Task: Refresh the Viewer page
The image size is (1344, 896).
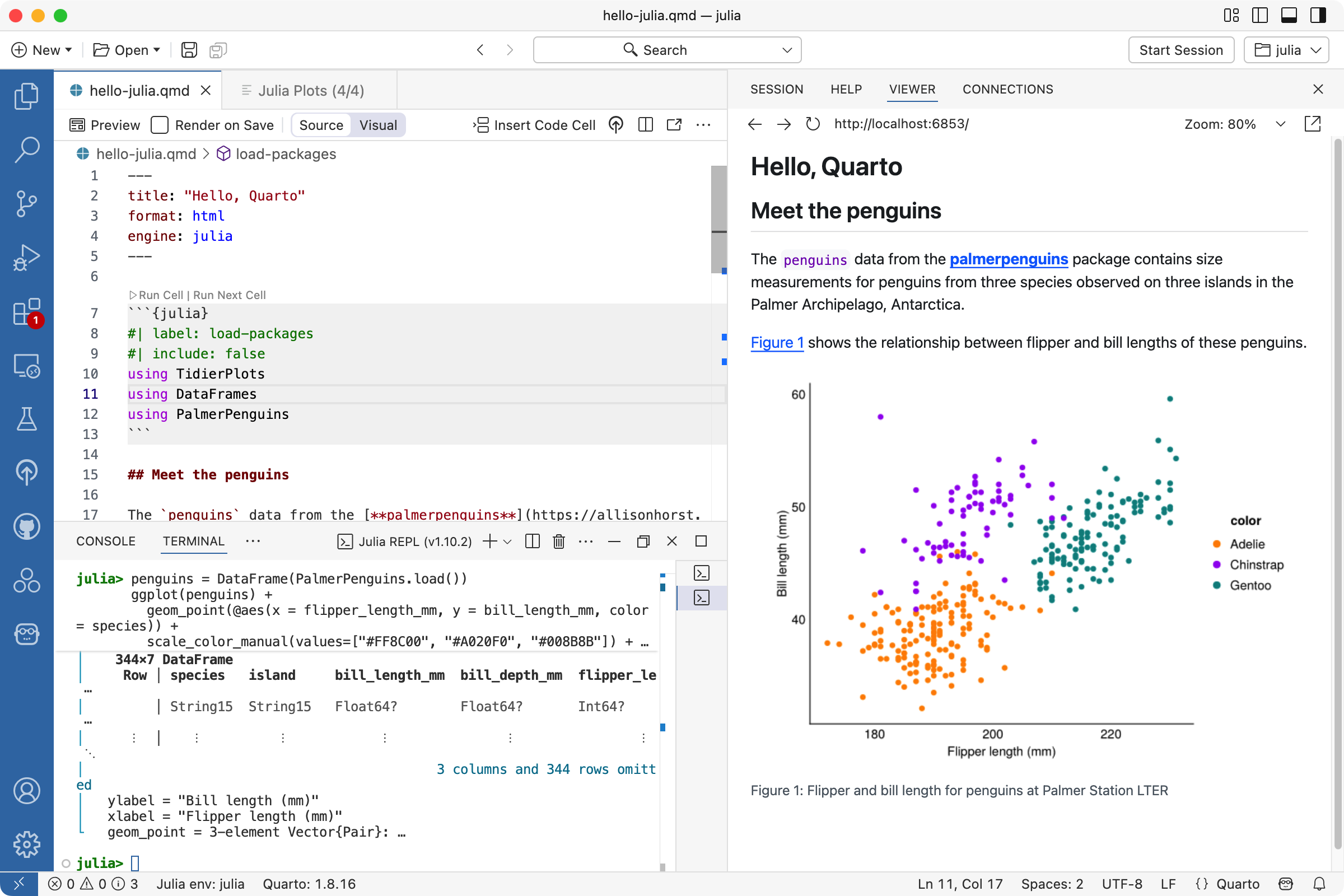Action: pyautogui.click(x=812, y=124)
